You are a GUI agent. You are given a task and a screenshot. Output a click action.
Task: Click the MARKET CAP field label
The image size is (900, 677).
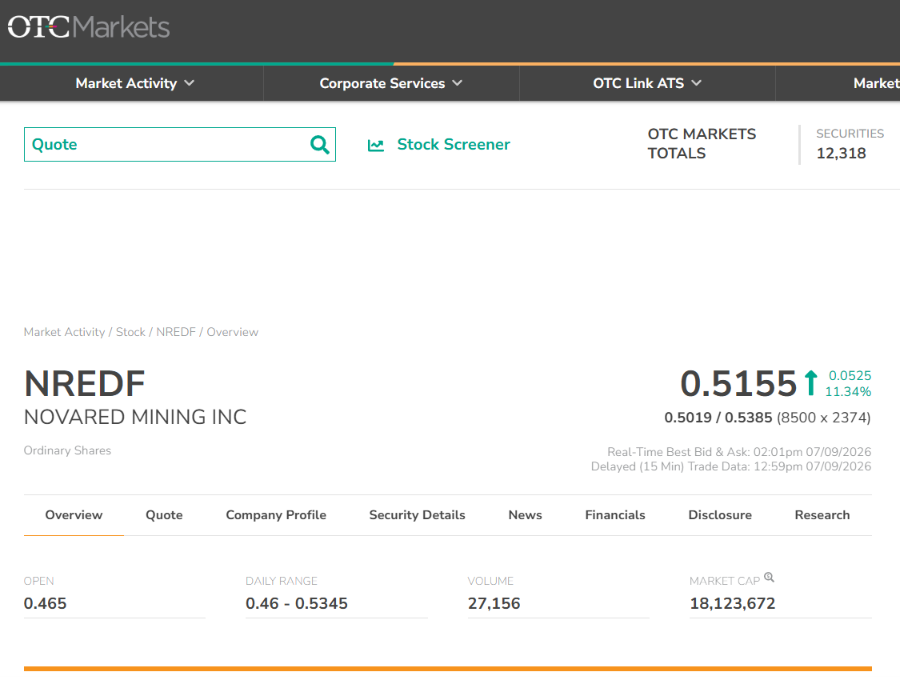[724, 581]
